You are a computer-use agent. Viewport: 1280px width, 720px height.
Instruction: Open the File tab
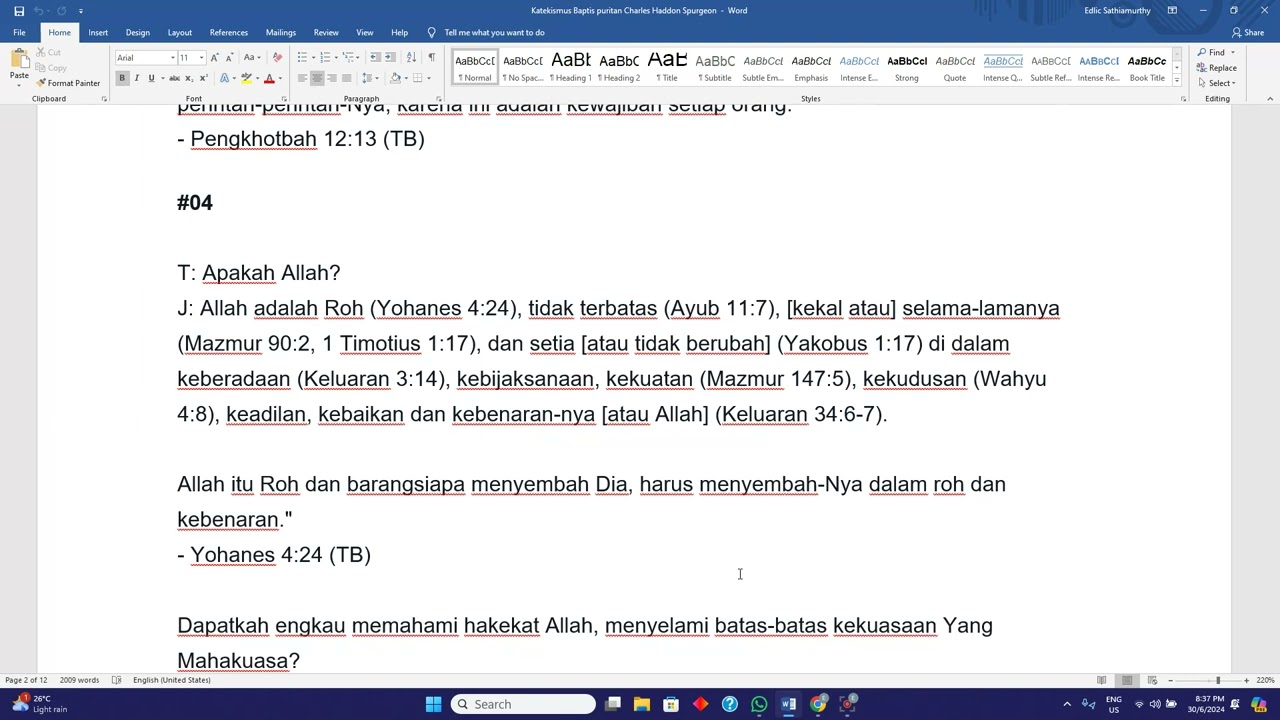[19, 32]
